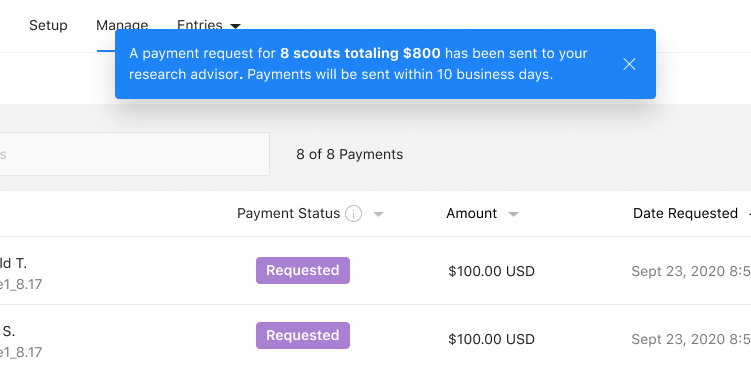The height and width of the screenshot is (371, 751).
Task: Select the Manage tab
Action: (122, 25)
